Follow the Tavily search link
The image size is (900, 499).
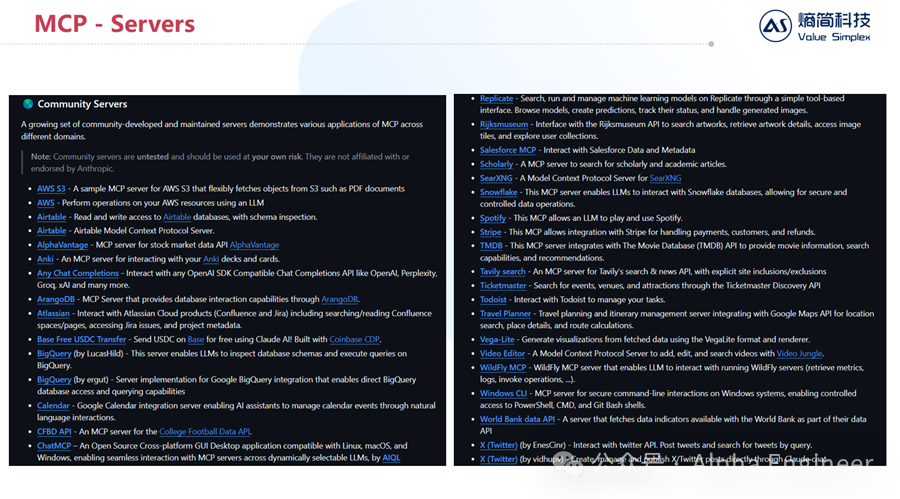tap(503, 272)
